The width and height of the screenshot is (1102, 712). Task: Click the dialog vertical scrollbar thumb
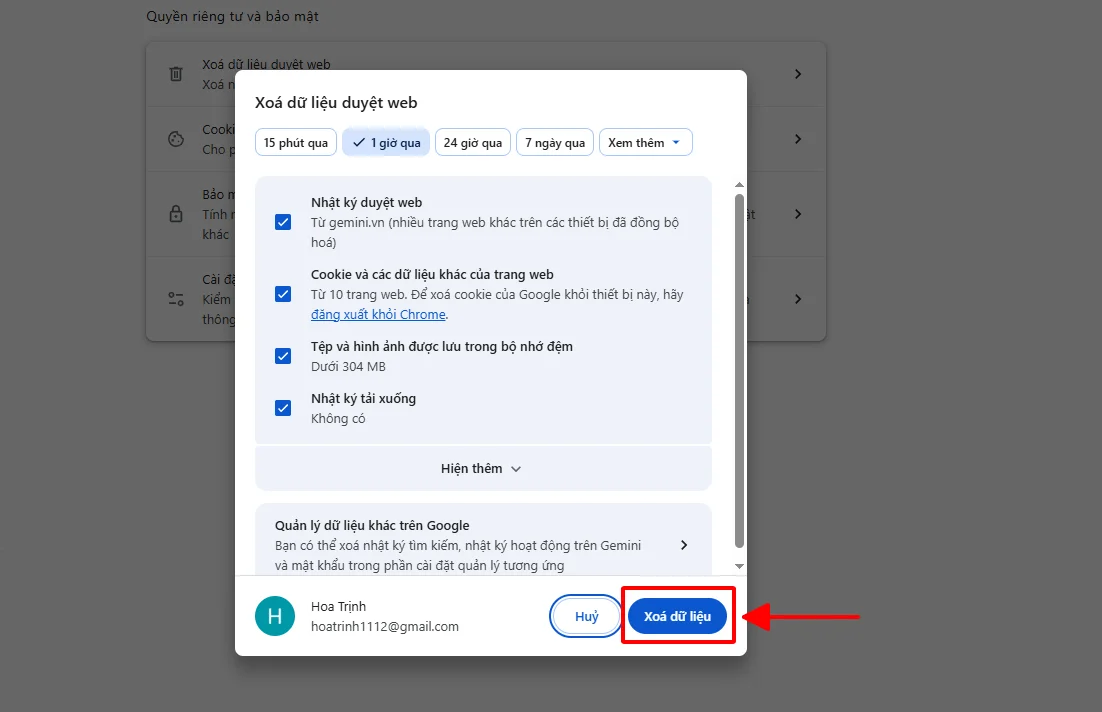pos(739,370)
